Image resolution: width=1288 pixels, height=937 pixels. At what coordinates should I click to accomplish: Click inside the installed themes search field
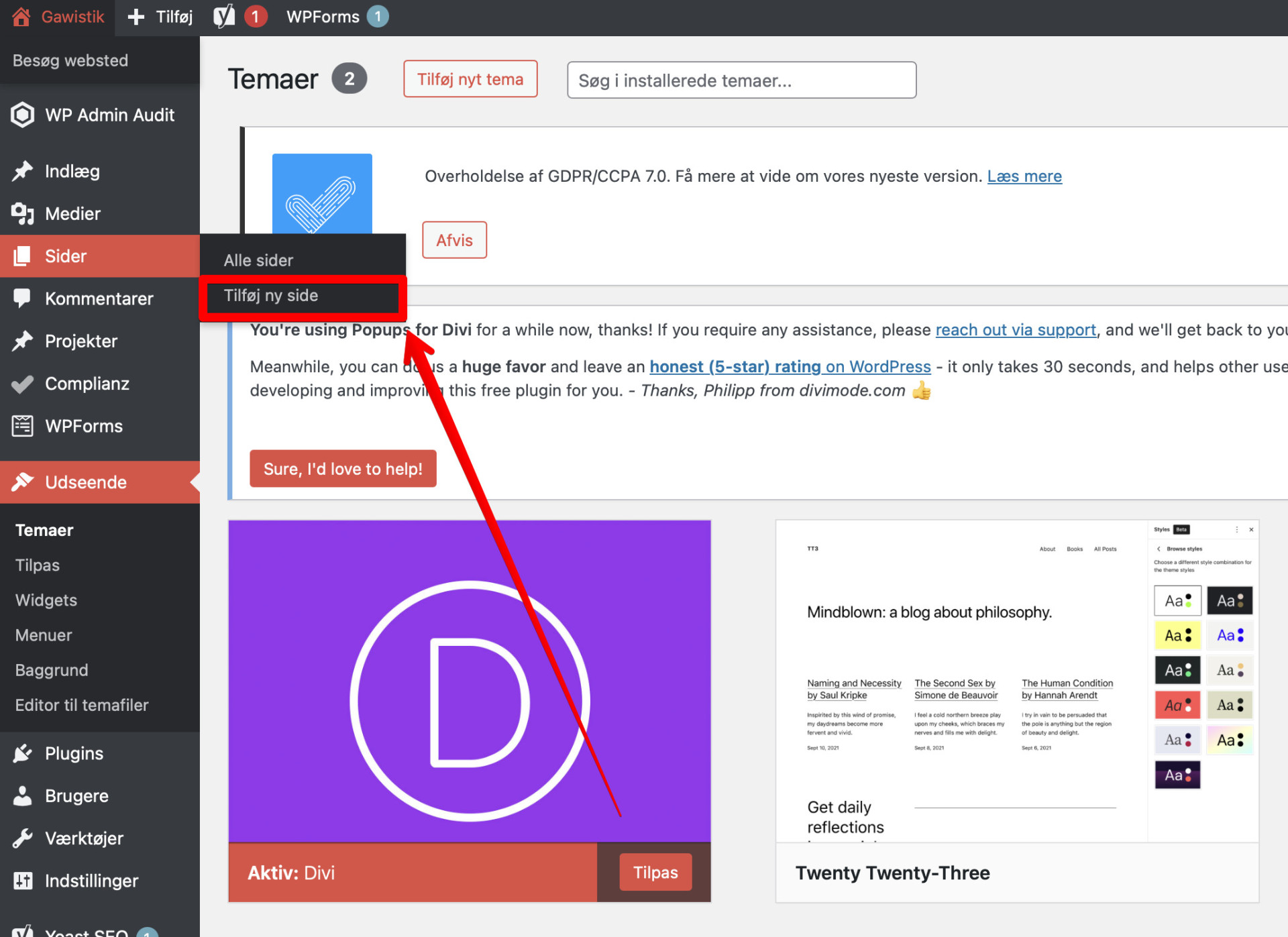[741, 80]
